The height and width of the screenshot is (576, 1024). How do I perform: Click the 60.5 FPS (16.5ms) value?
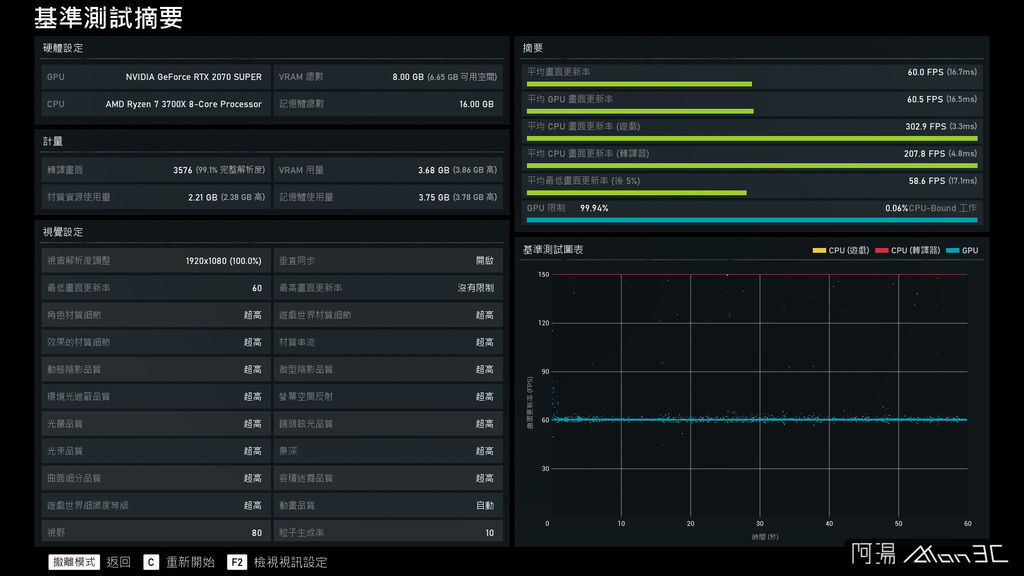pos(942,99)
